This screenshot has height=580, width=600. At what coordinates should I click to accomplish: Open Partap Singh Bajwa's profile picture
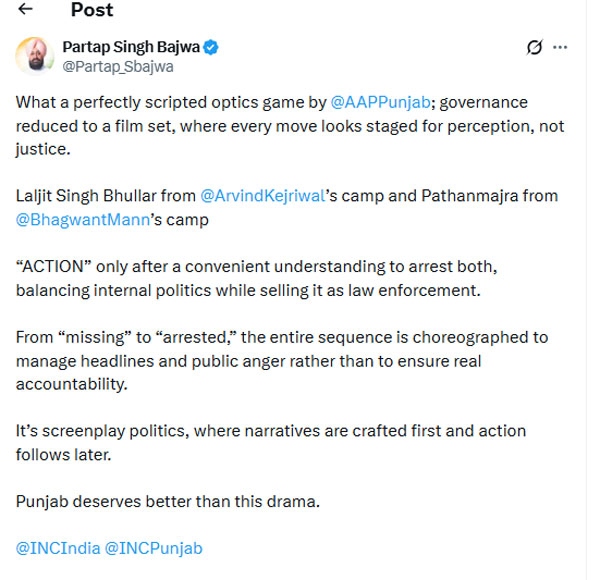(x=35, y=56)
